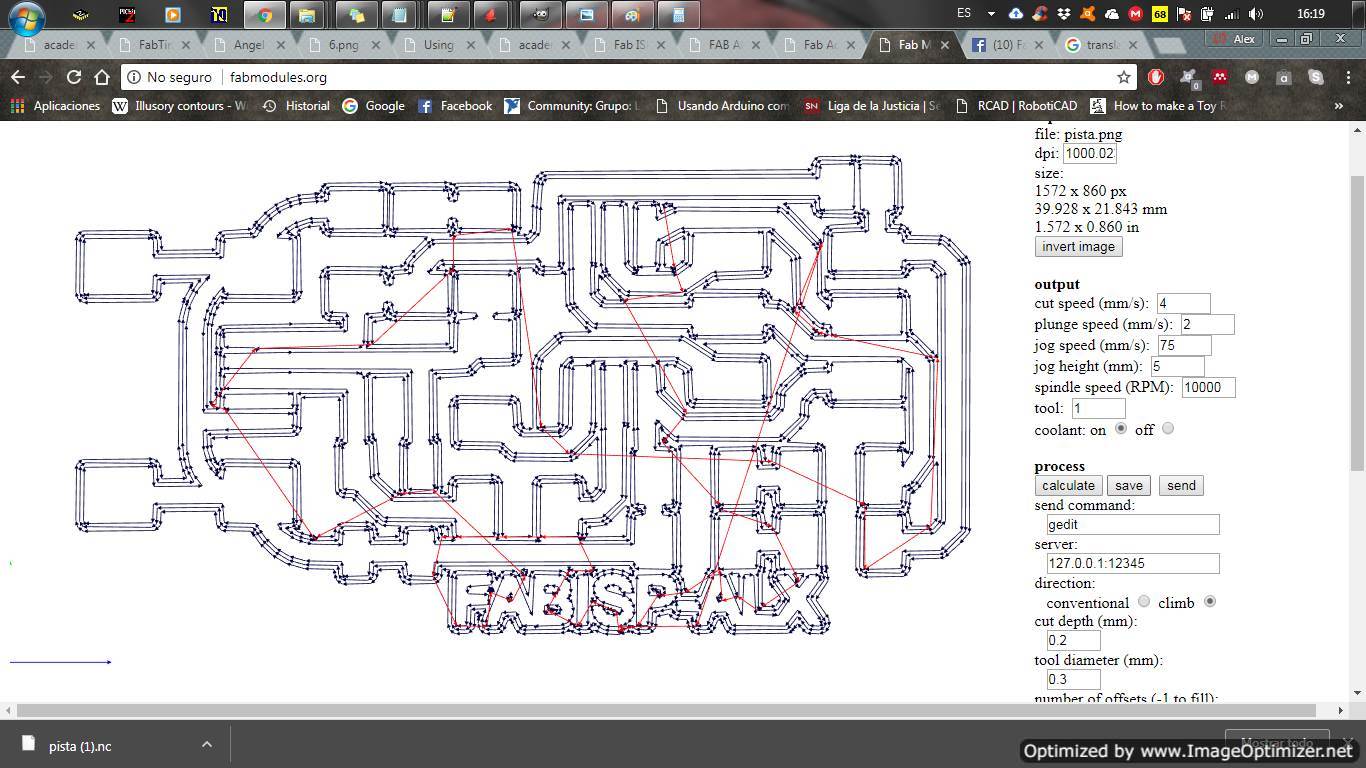Click the volume speaker tray icon

[x=1256, y=14]
